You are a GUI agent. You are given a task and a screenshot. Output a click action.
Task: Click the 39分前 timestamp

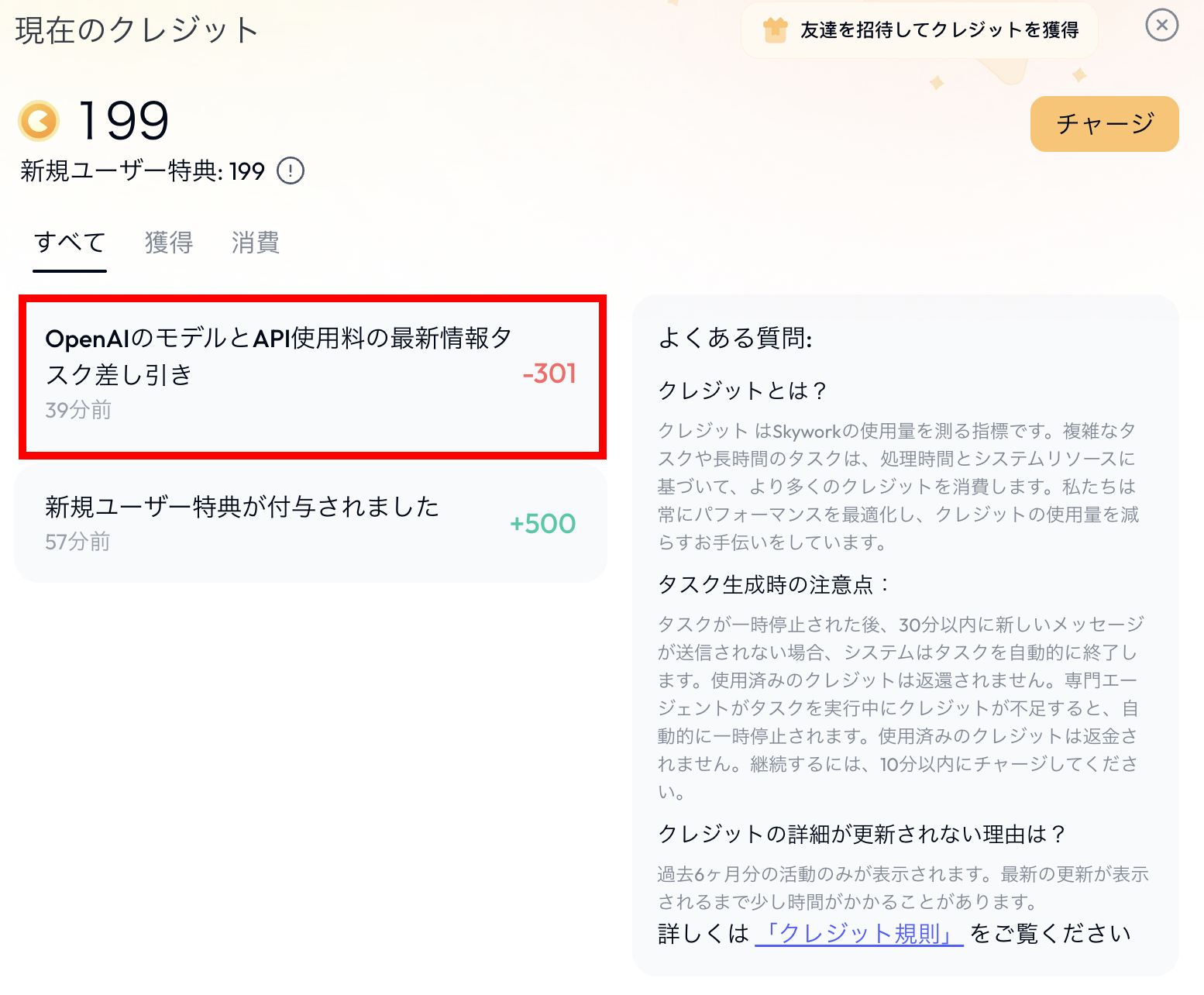(x=78, y=410)
